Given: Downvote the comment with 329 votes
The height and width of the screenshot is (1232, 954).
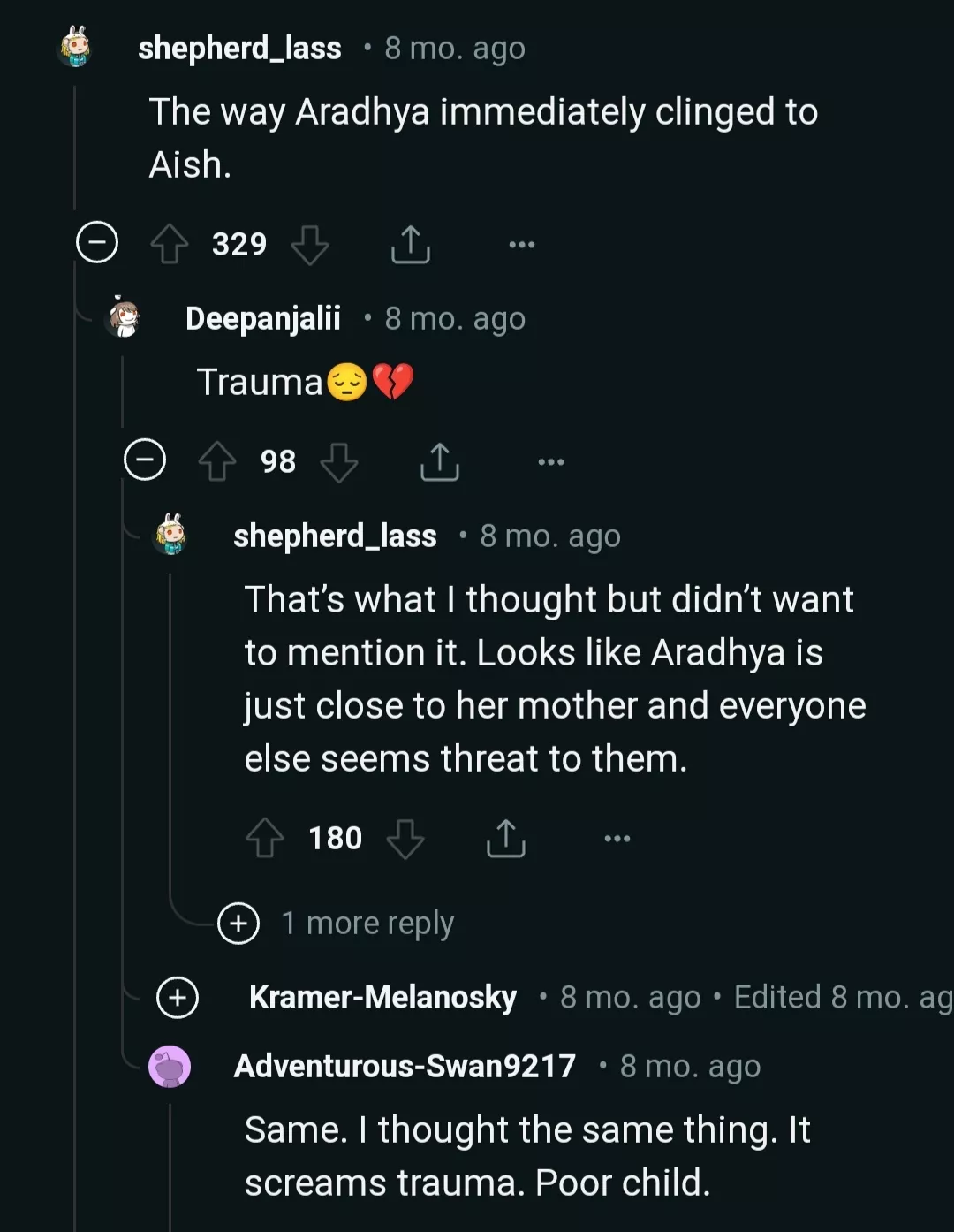Looking at the screenshot, I should pos(310,244).
